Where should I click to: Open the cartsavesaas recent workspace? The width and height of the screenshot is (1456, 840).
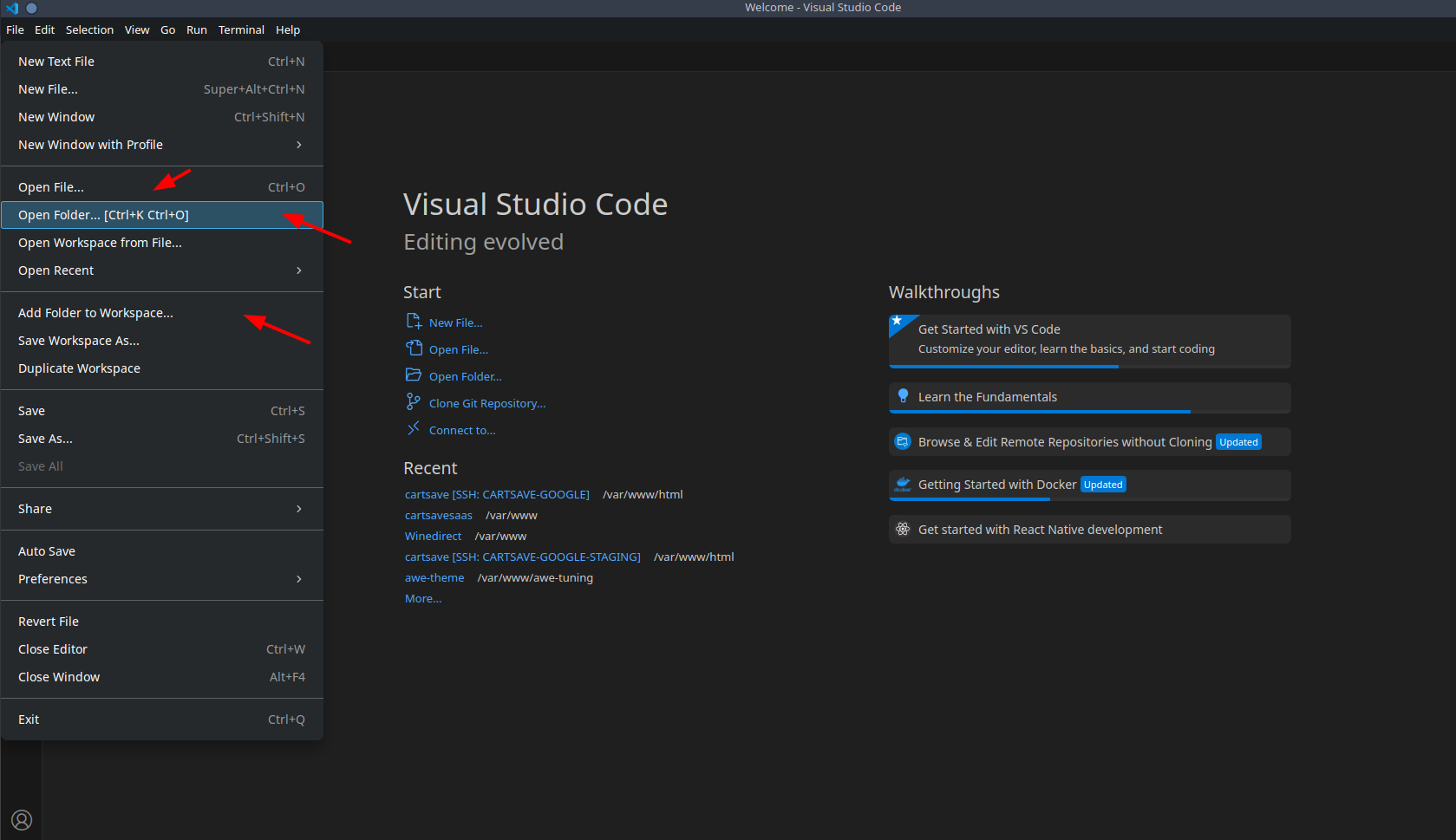[439, 514]
